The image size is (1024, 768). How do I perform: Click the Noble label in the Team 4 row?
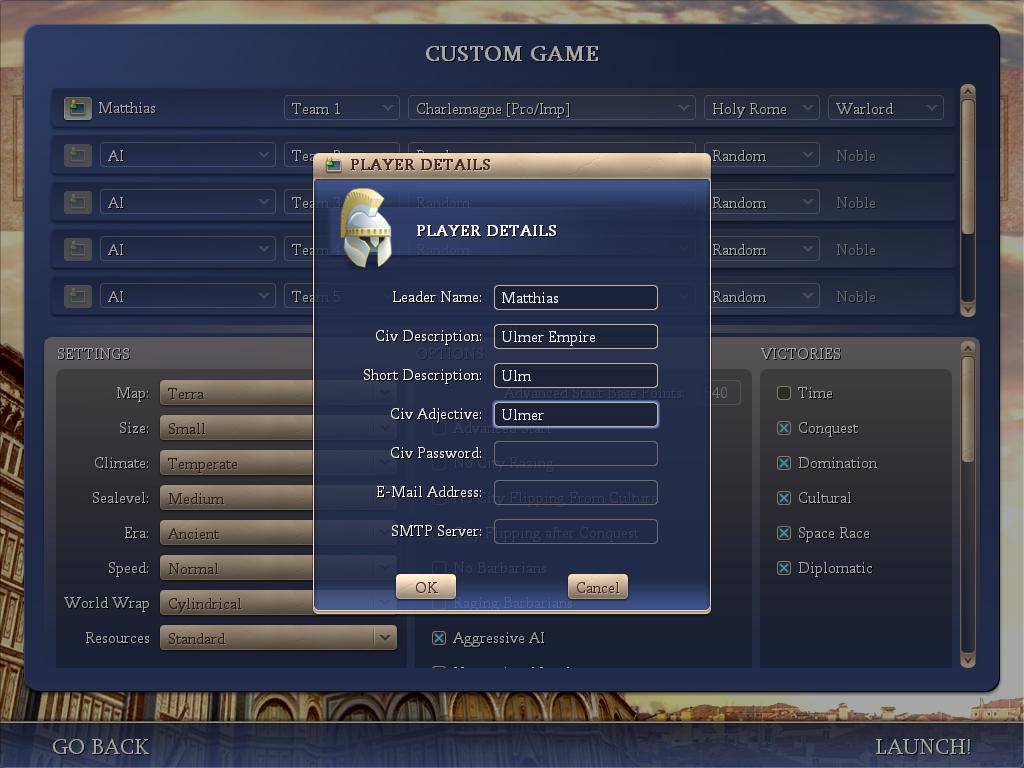(856, 249)
